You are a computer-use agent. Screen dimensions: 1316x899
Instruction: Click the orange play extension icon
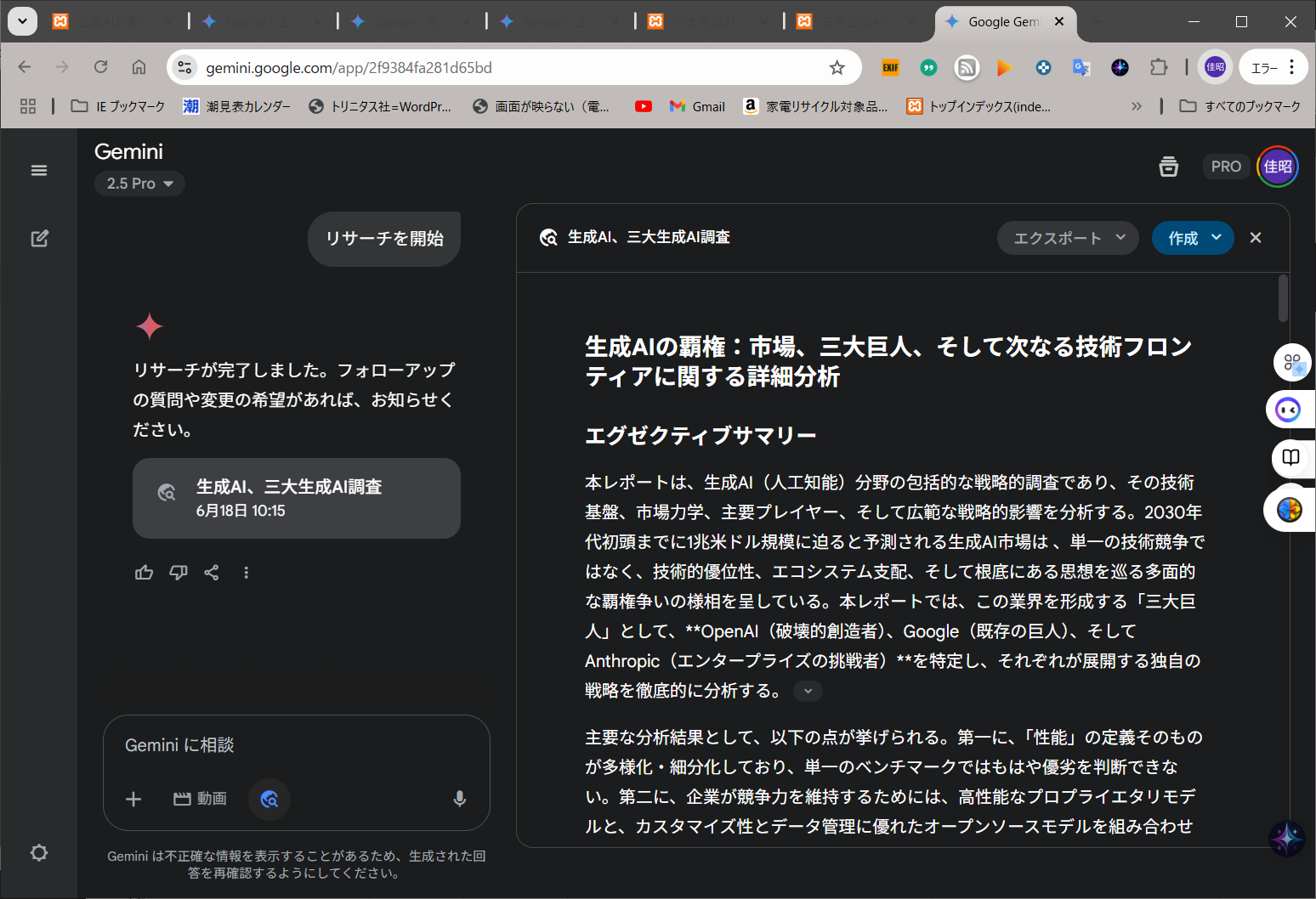1005,67
